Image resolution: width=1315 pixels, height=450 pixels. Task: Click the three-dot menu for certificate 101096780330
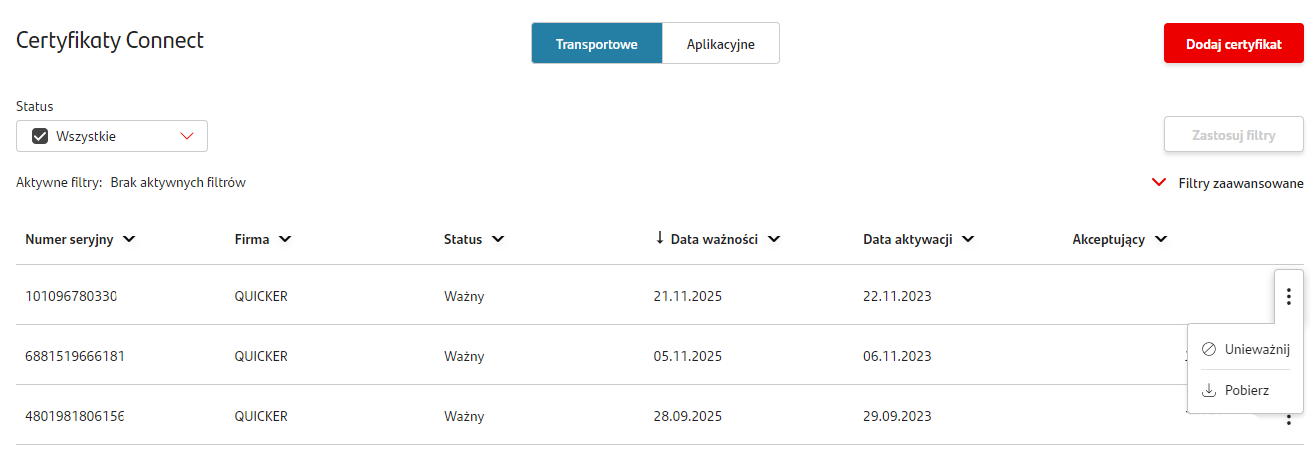click(x=1289, y=297)
